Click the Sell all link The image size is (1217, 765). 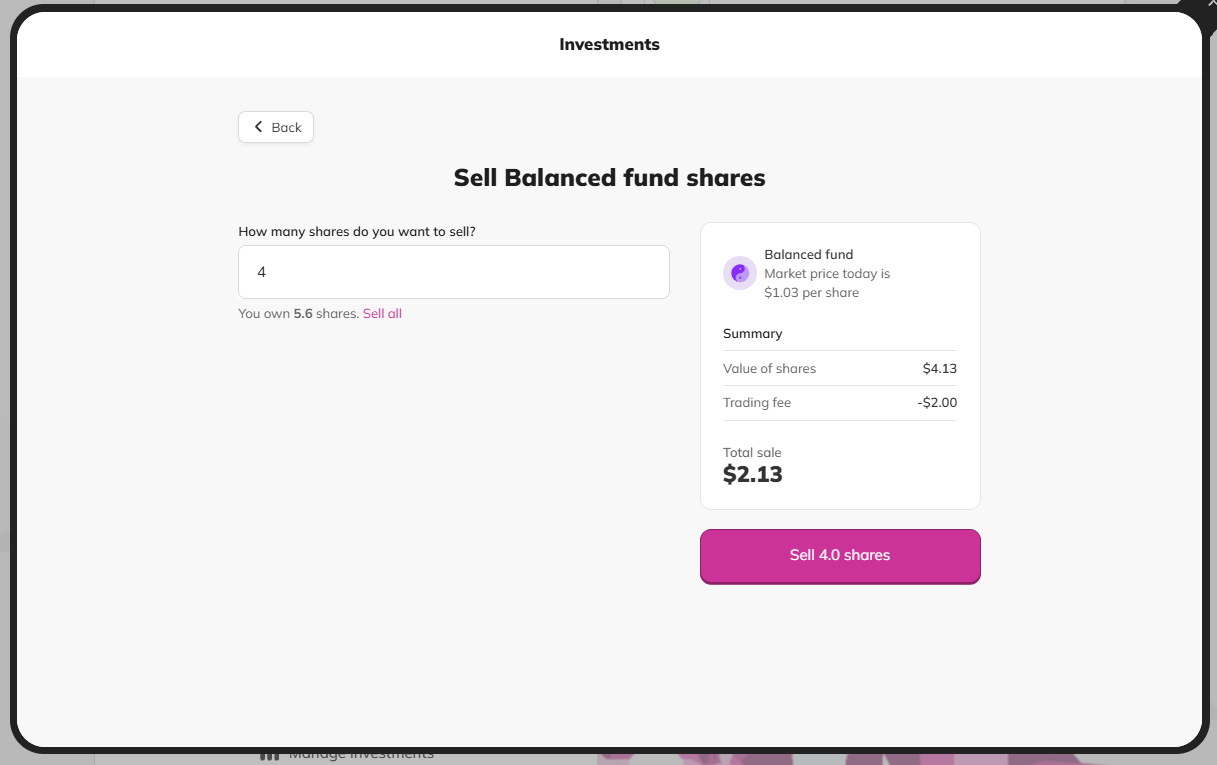click(x=382, y=314)
